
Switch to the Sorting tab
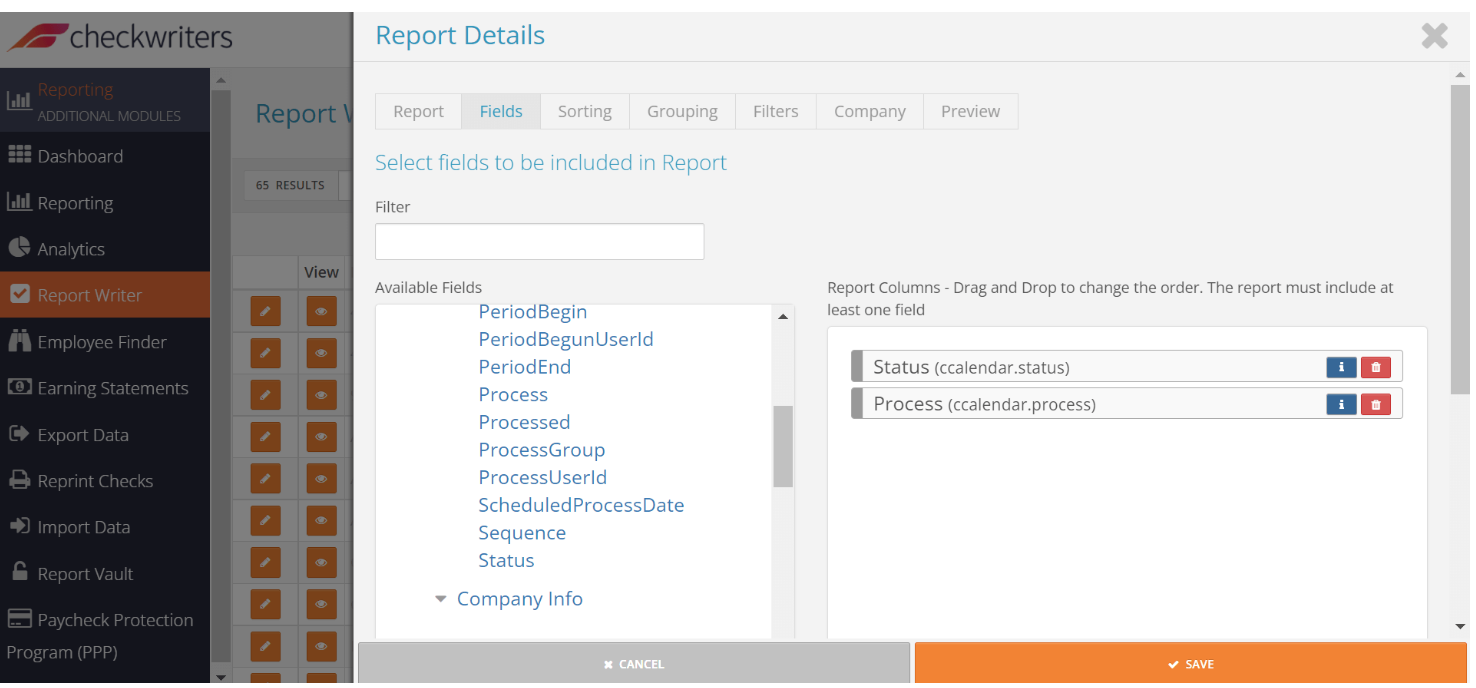584,112
